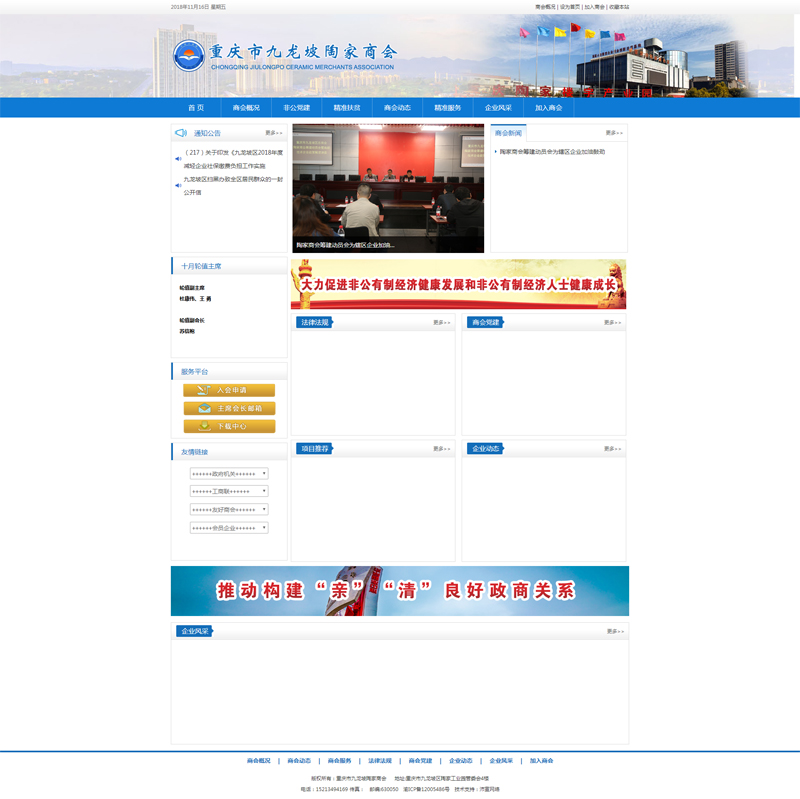
Task: Click 设为首页 link at the top right
Action: [x=570, y=7]
